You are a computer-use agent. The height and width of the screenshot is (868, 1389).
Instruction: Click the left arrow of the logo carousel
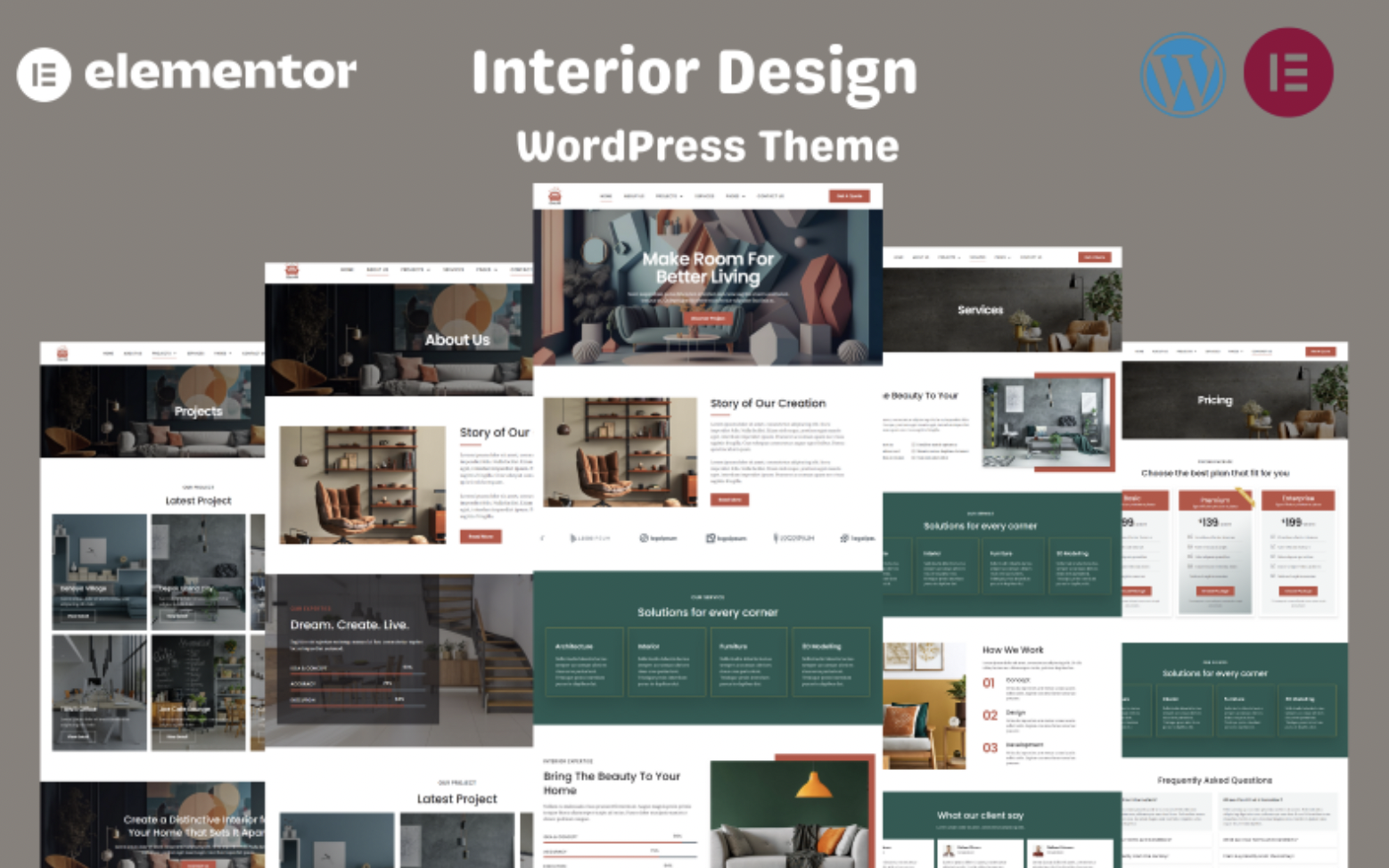tap(542, 538)
